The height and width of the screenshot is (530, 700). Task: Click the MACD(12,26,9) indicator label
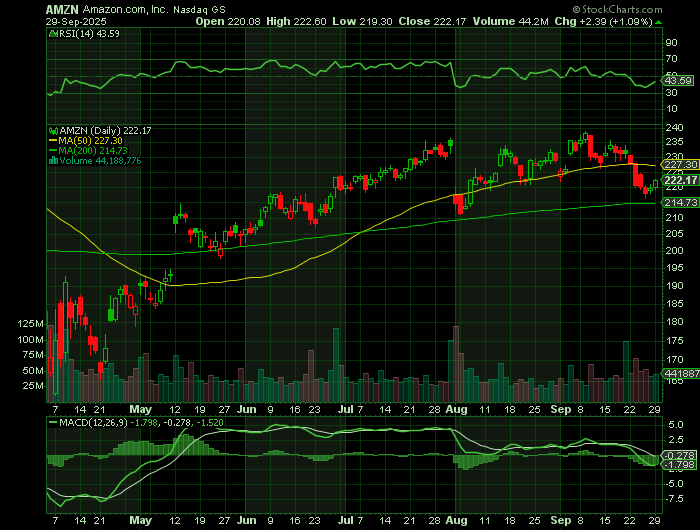[x=93, y=422]
